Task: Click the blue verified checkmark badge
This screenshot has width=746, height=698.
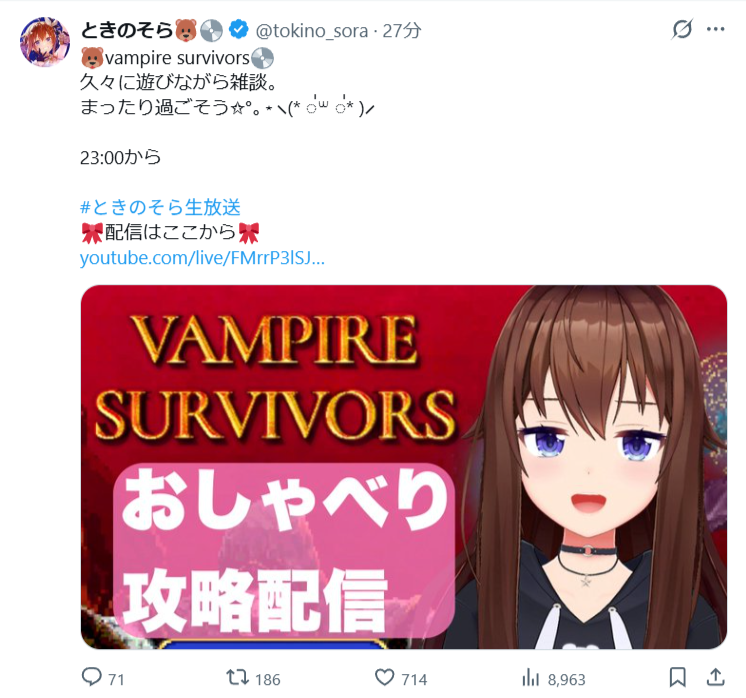Action: [238, 30]
